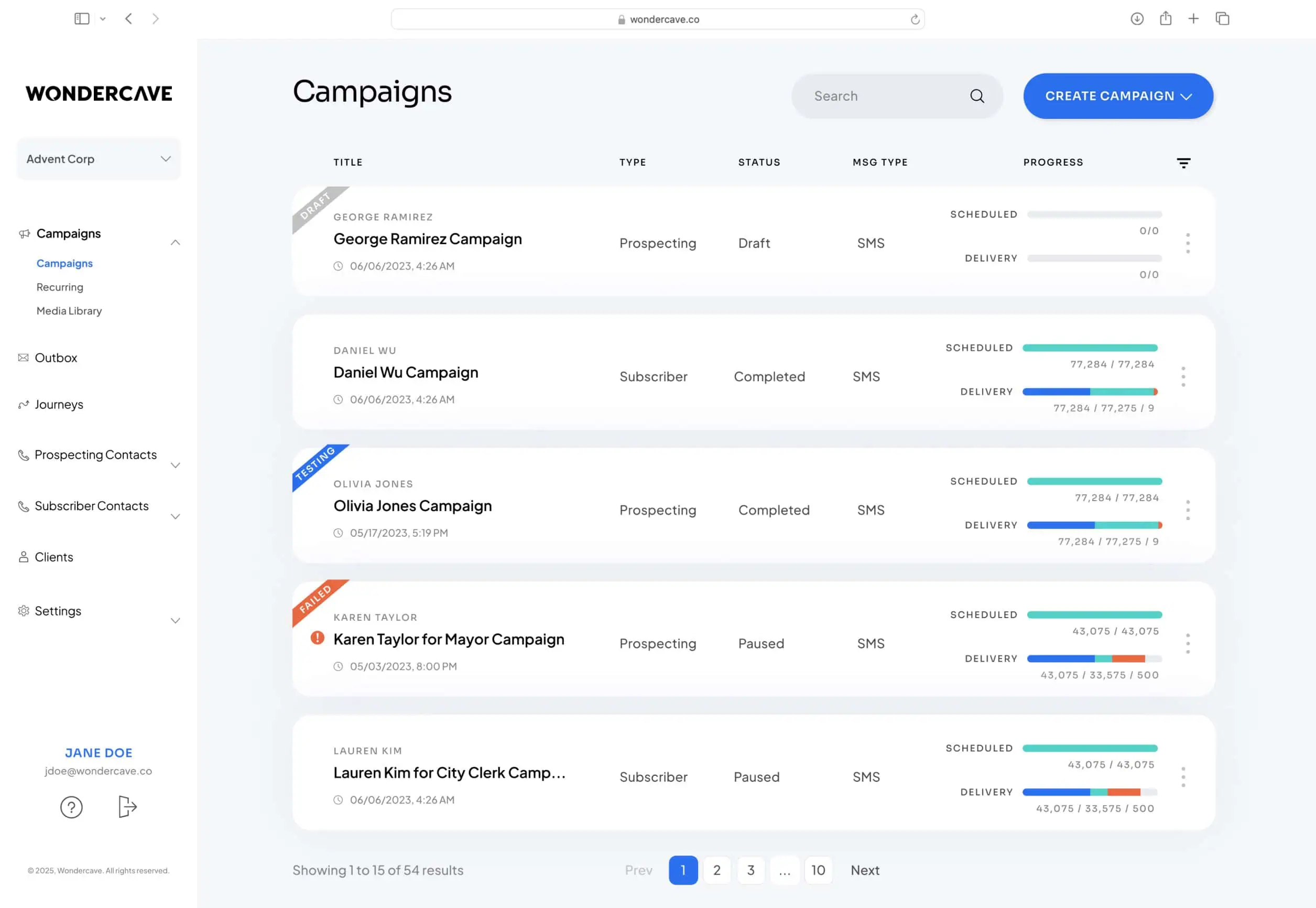
Task: Click the logout icon
Action: click(127, 807)
